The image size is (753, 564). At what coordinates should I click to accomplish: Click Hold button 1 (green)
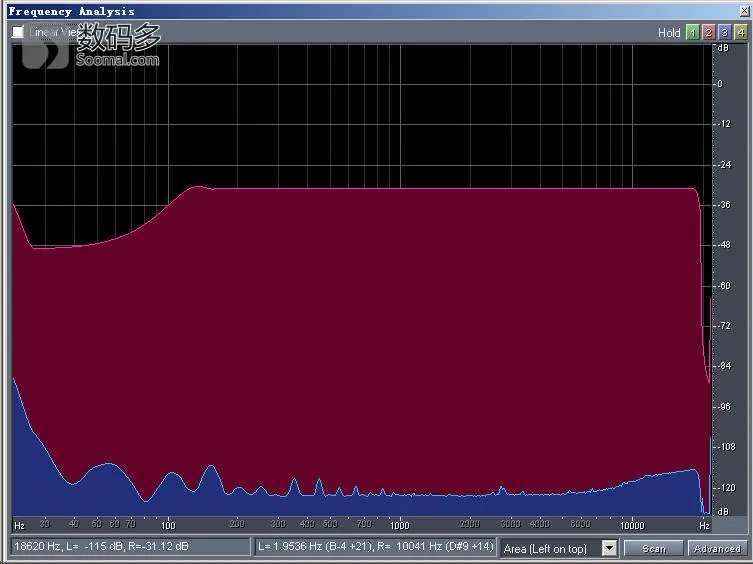692,32
